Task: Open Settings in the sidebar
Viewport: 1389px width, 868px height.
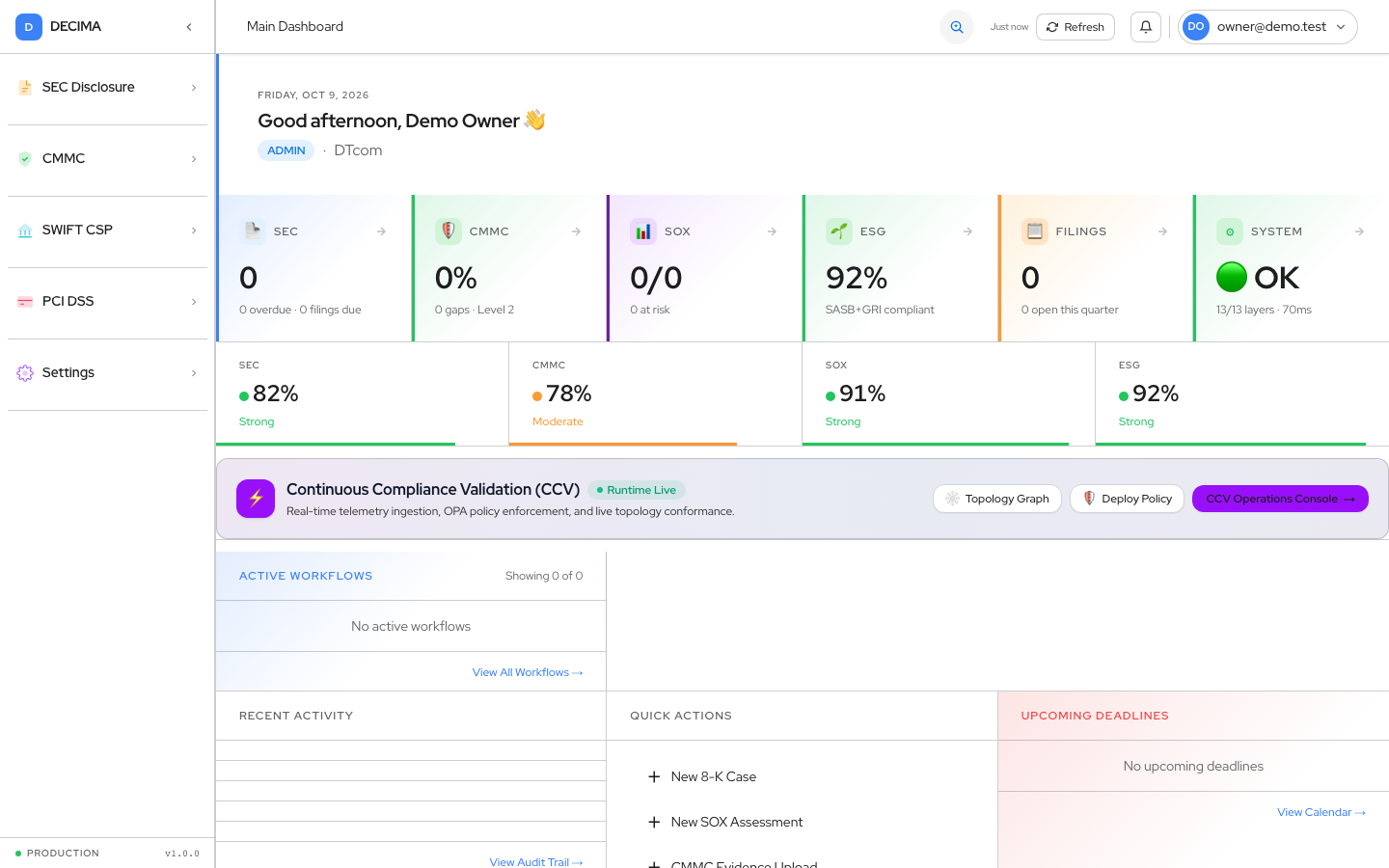Action: point(107,372)
